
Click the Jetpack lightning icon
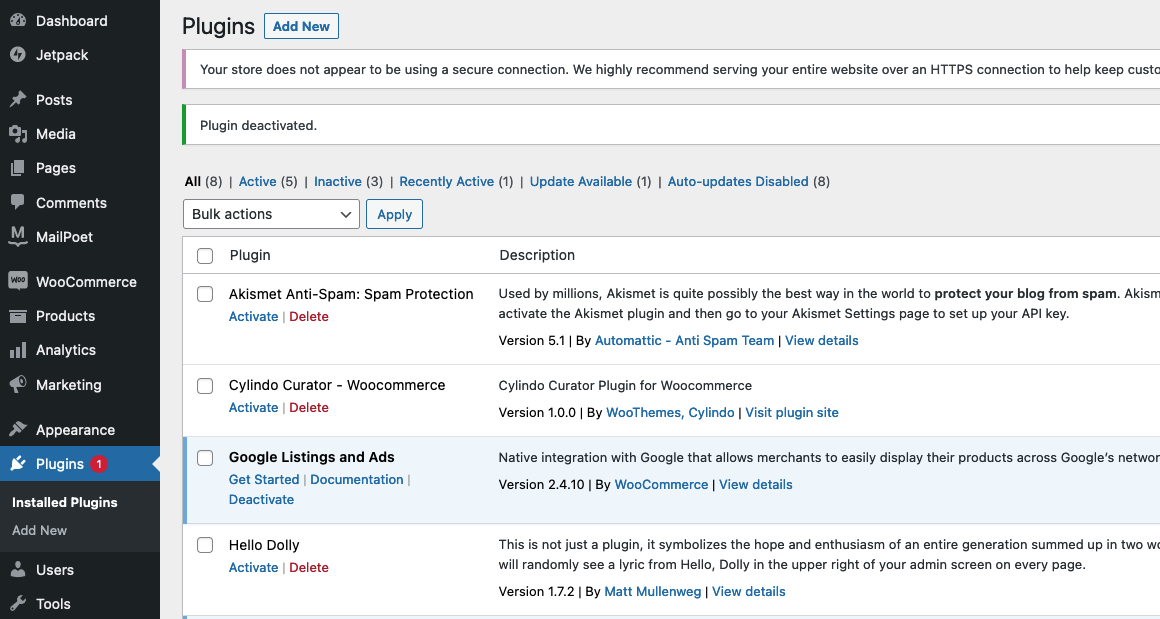(18, 55)
